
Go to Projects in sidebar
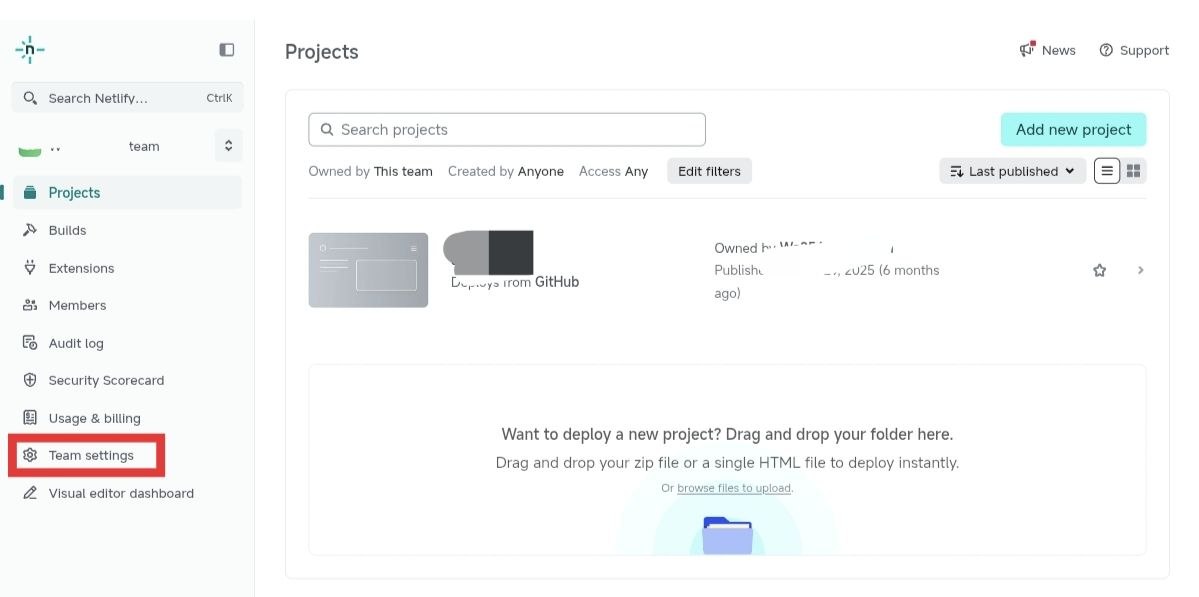click(x=127, y=193)
